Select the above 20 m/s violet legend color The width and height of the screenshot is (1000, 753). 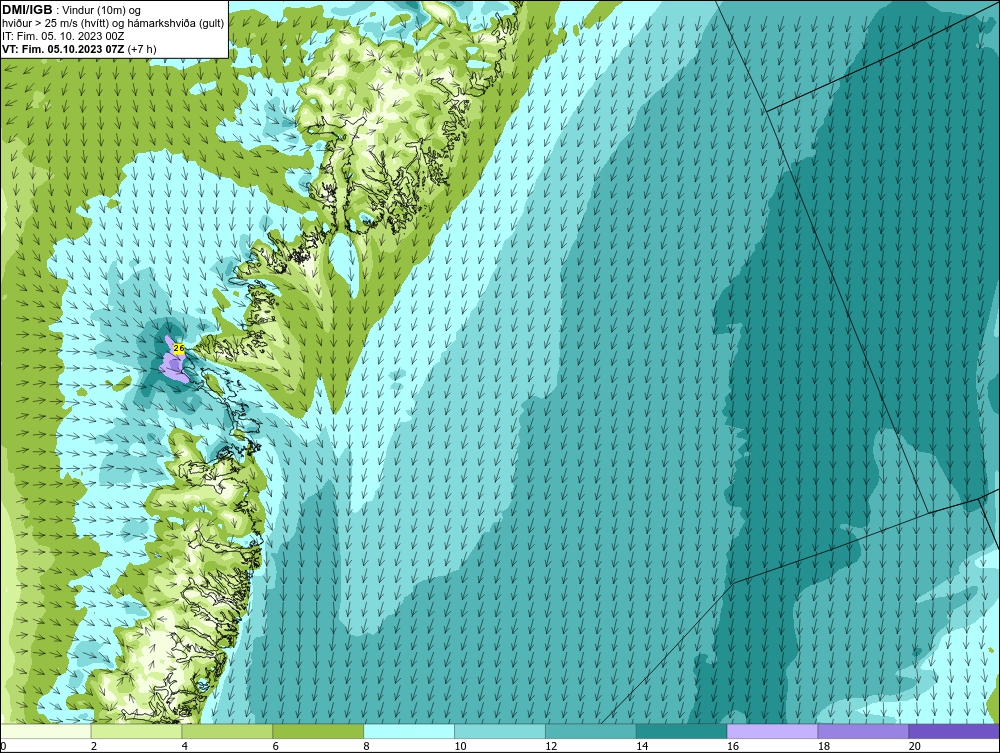pyautogui.click(x=954, y=731)
